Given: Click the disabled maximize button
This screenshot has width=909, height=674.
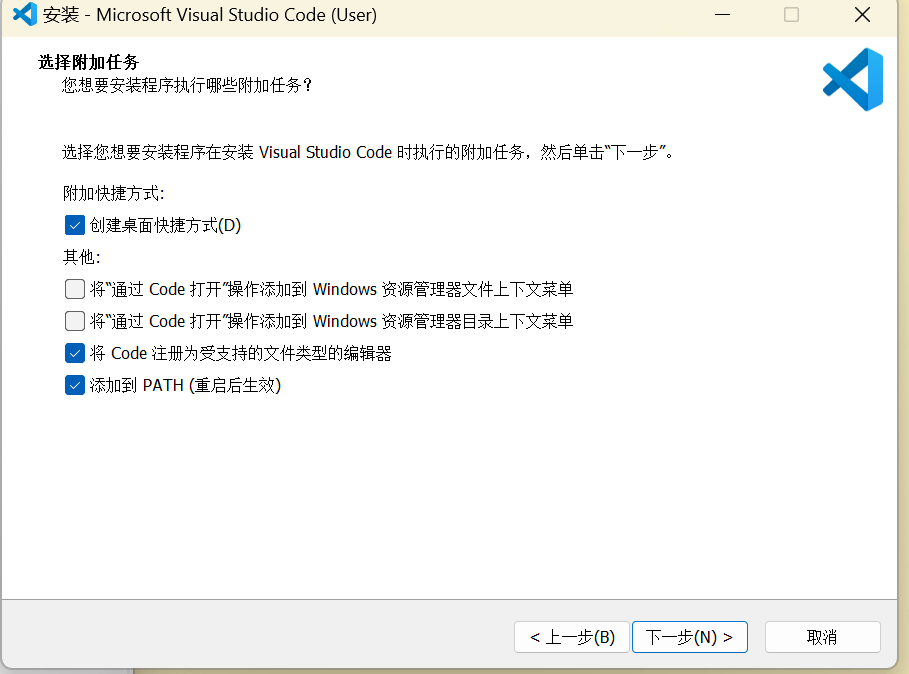Looking at the screenshot, I should tap(791, 14).
